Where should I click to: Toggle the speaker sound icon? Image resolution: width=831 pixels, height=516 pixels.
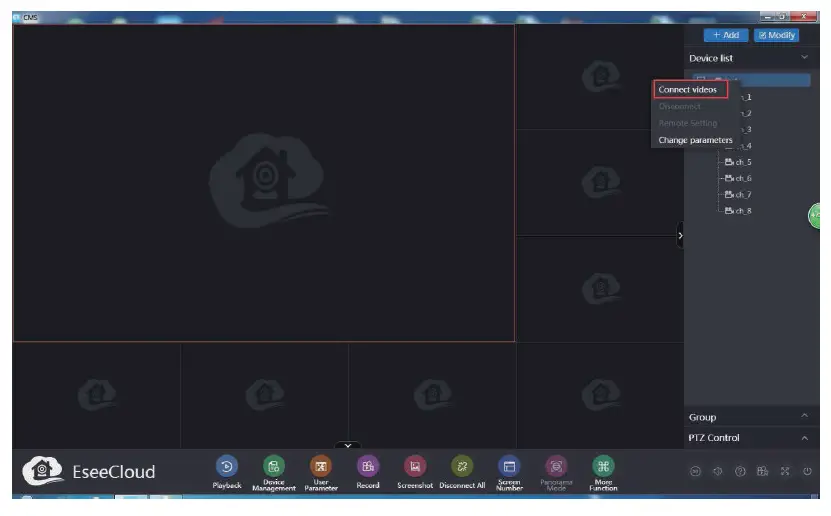tap(718, 471)
